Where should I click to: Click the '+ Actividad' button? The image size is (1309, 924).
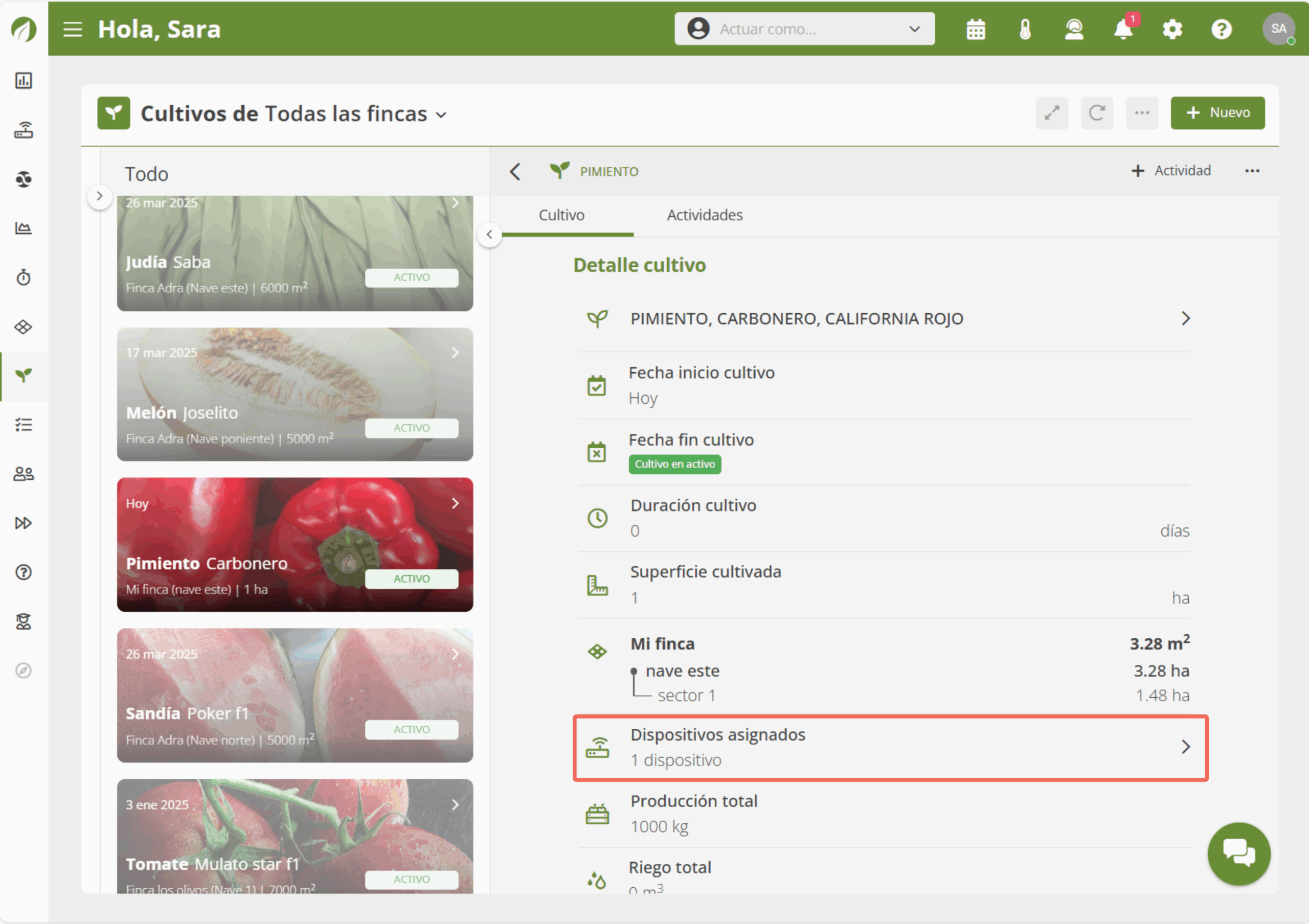point(1171,171)
